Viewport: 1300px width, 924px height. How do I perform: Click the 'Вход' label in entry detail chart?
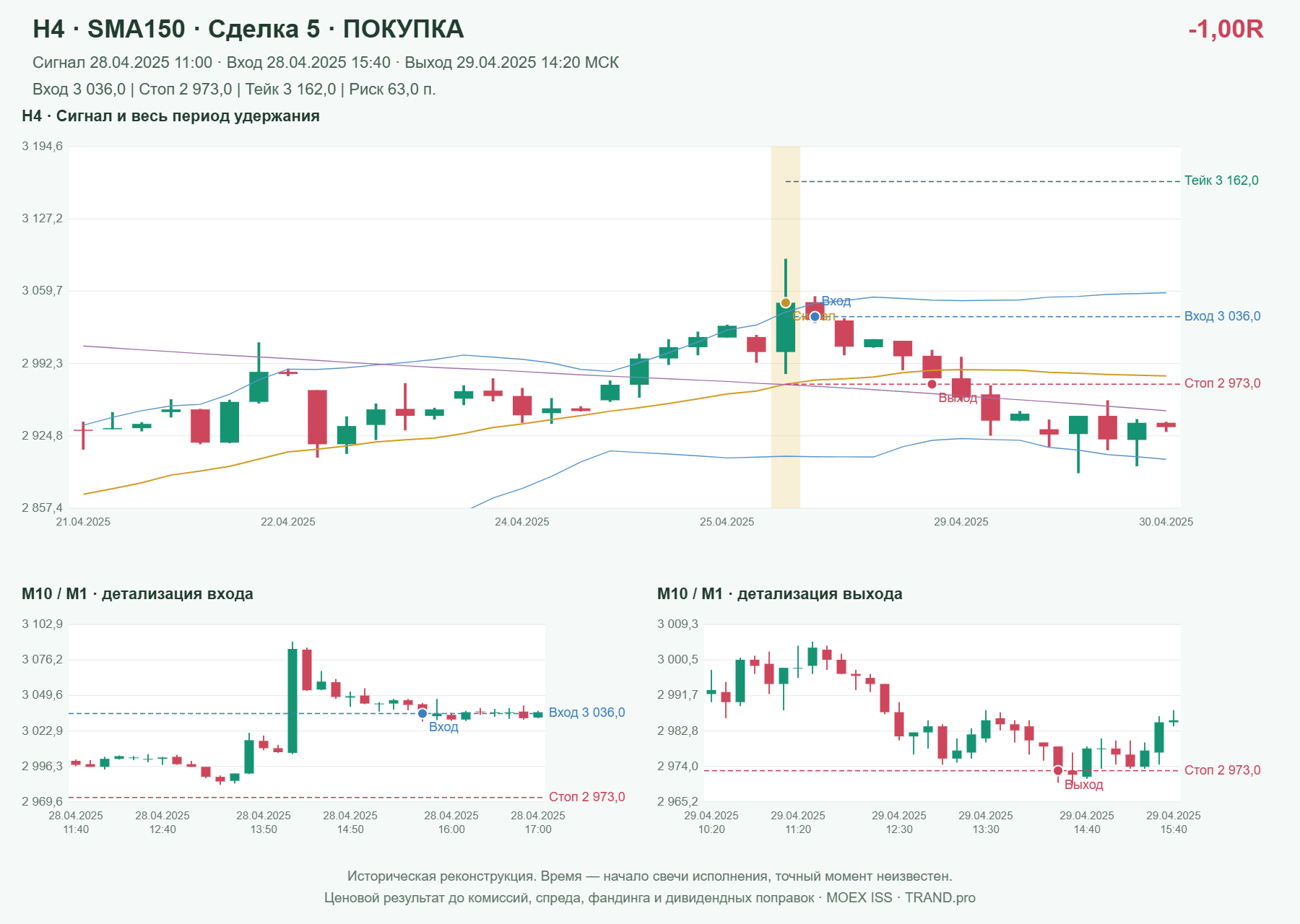(x=443, y=727)
